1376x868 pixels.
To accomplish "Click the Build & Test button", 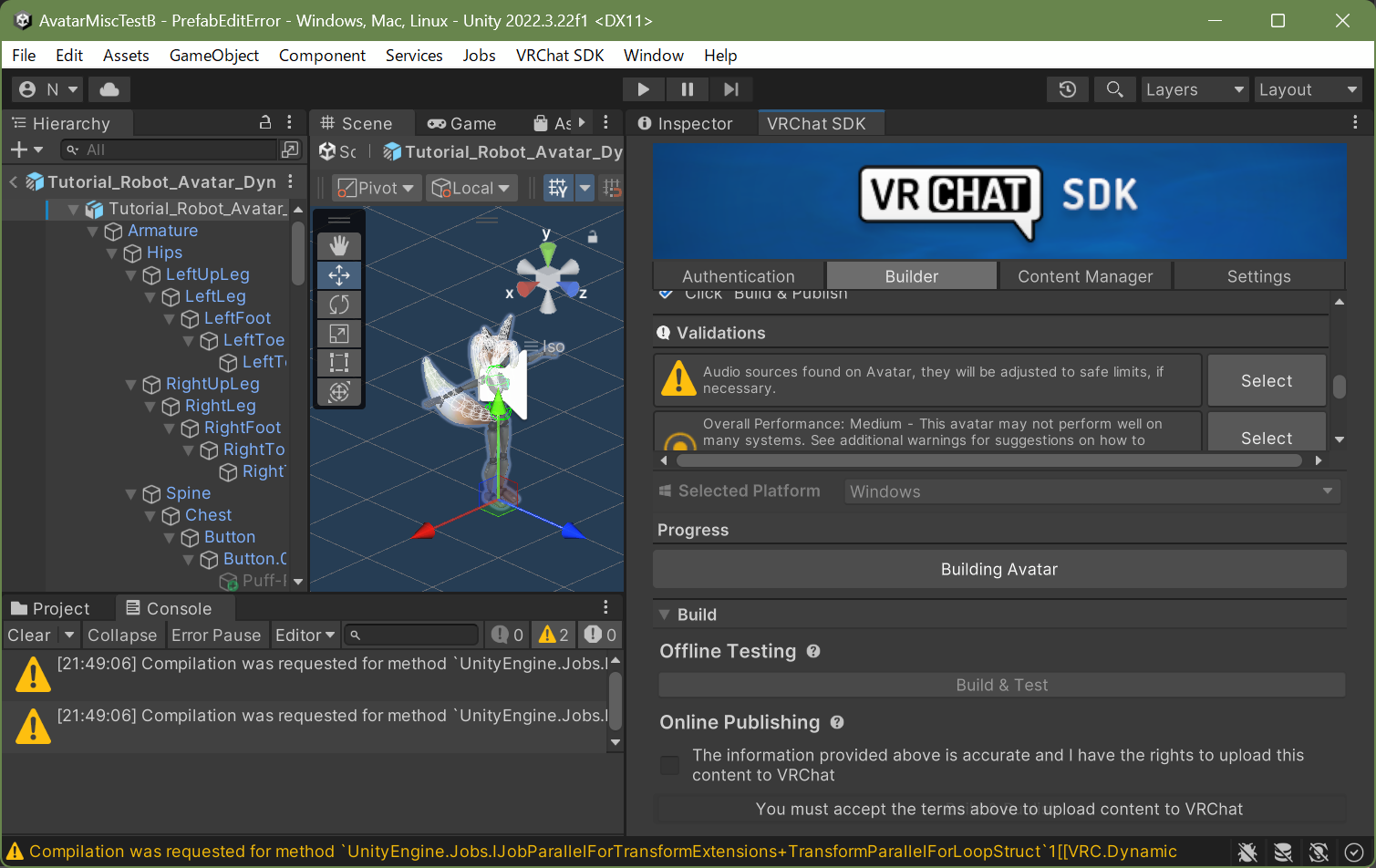I will click(1002, 685).
